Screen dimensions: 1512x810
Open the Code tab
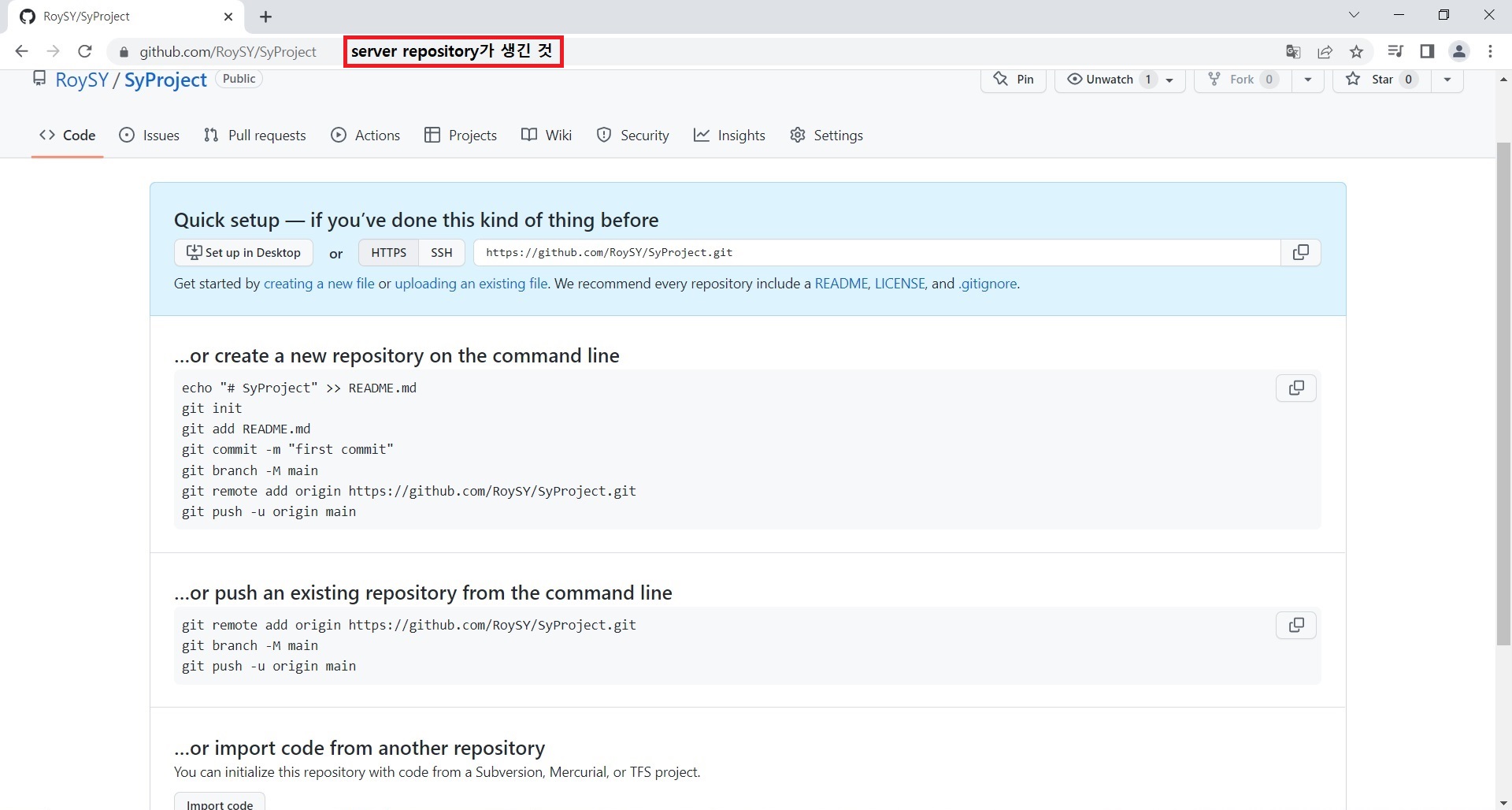[x=68, y=136]
